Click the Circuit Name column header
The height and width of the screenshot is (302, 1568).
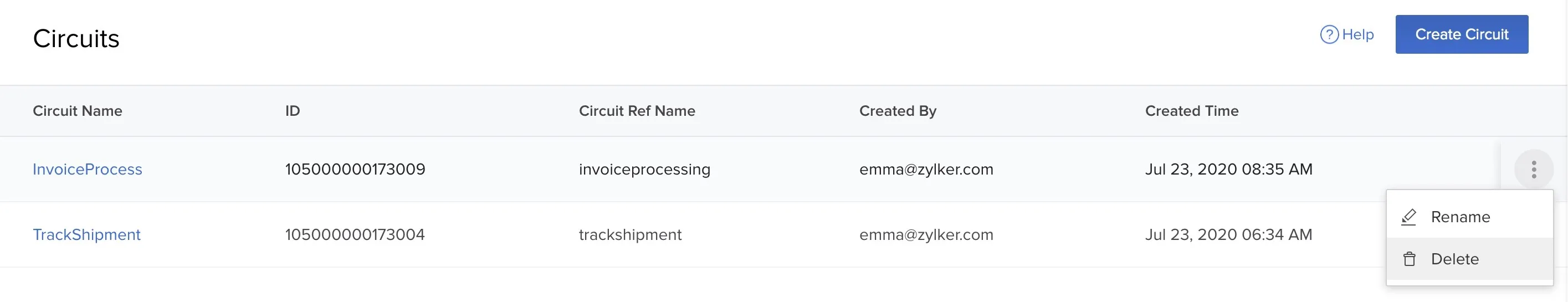click(78, 111)
